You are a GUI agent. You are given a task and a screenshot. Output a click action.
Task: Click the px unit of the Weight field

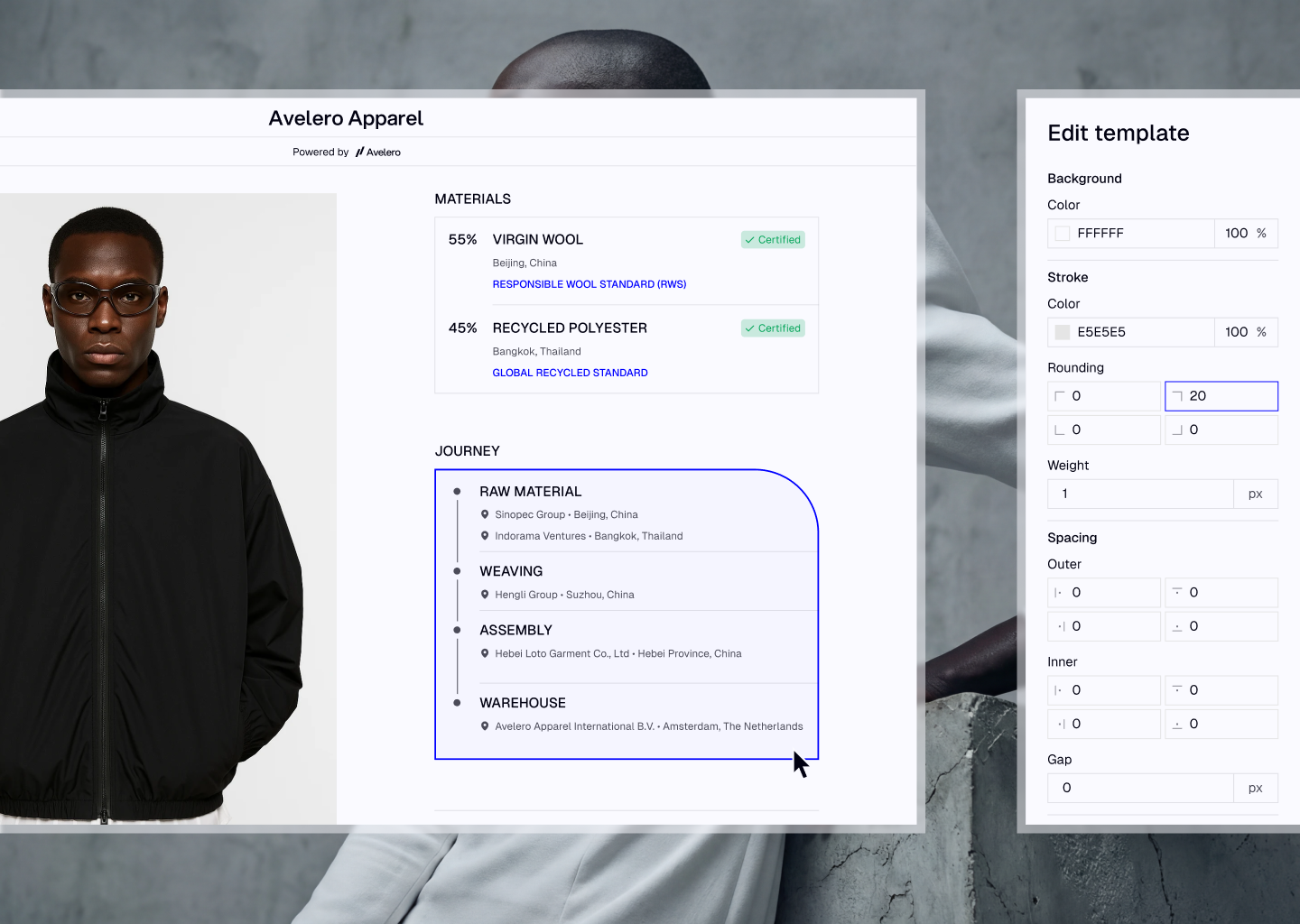pyautogui.click(x=1256, y=494)
